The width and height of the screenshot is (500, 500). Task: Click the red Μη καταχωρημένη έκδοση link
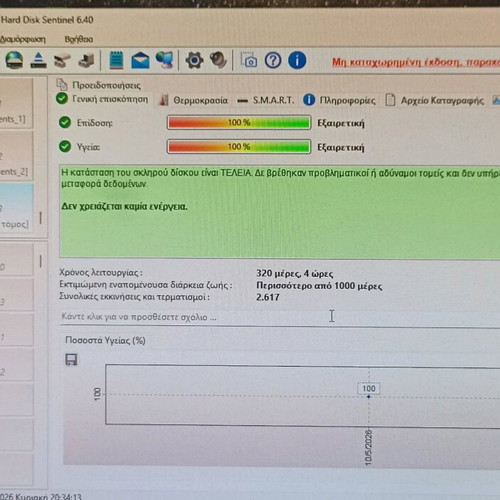pyautogui.click(x=416, y=62)
